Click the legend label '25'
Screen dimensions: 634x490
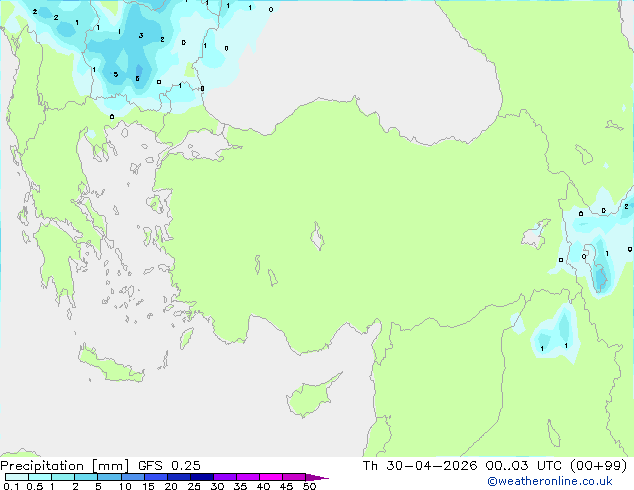194,486
